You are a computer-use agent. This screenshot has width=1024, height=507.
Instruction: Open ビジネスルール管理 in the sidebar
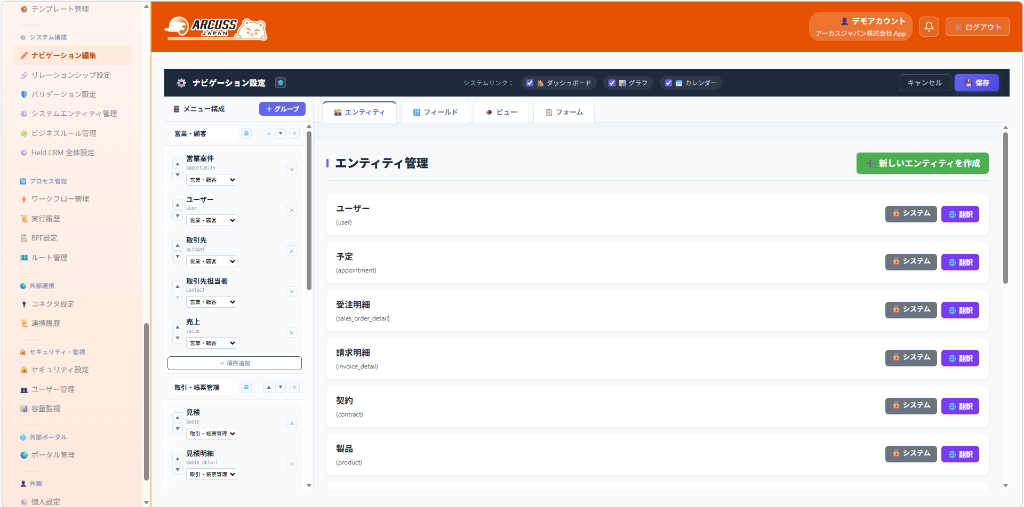pyautogui.click(x=64, y=133)
